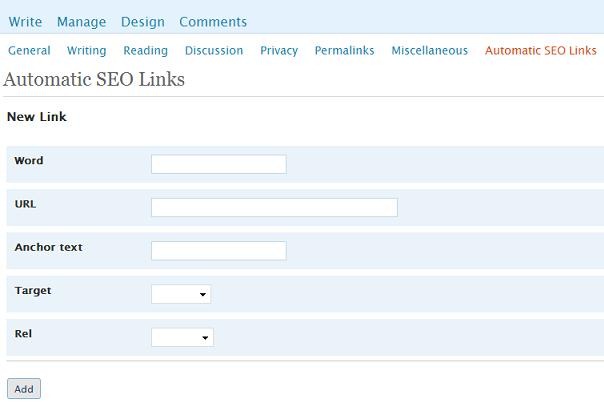Open the Write menu
The width and height of the screenshot is (604, 403).
point(25,22)
